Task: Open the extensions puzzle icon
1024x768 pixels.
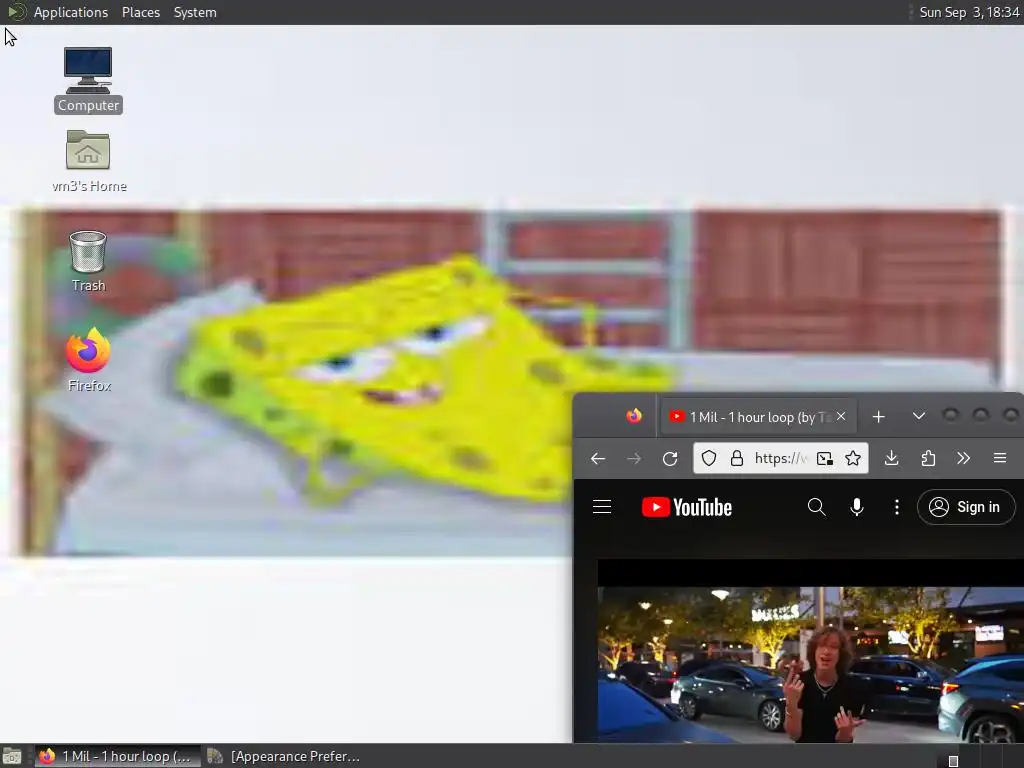Action: [928, 458]
